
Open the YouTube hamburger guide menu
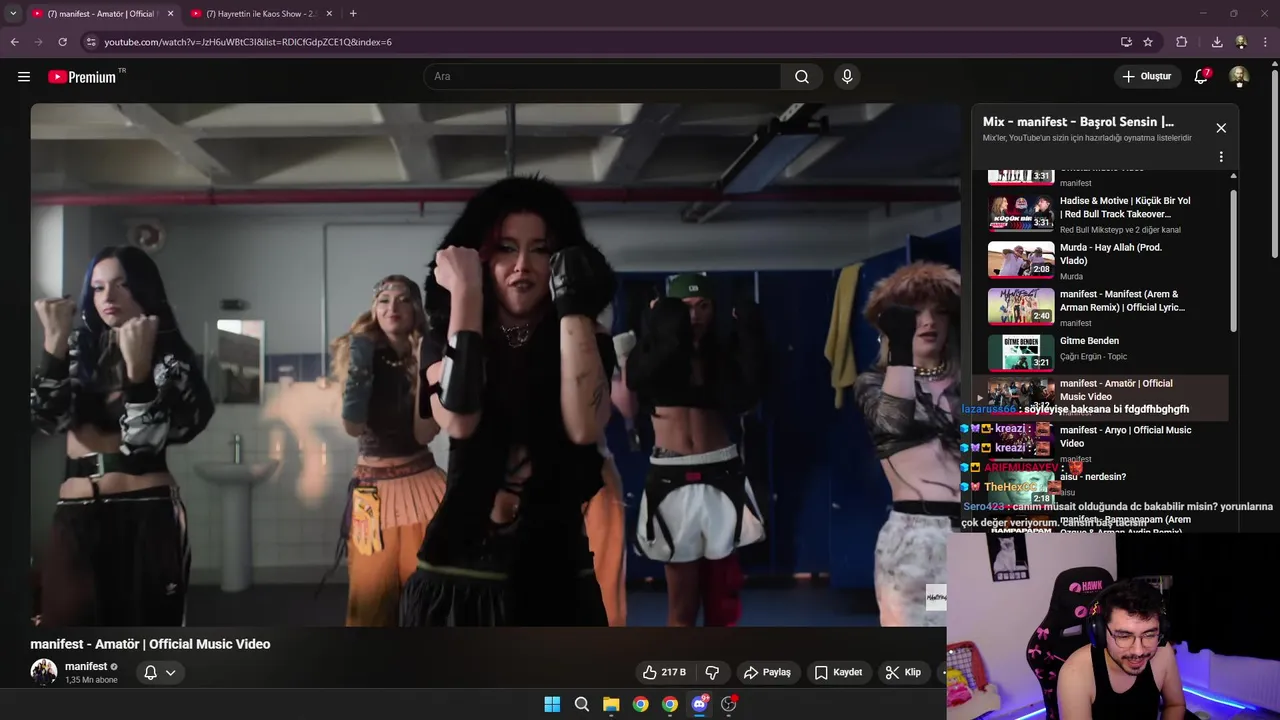(x=24, y=76)
